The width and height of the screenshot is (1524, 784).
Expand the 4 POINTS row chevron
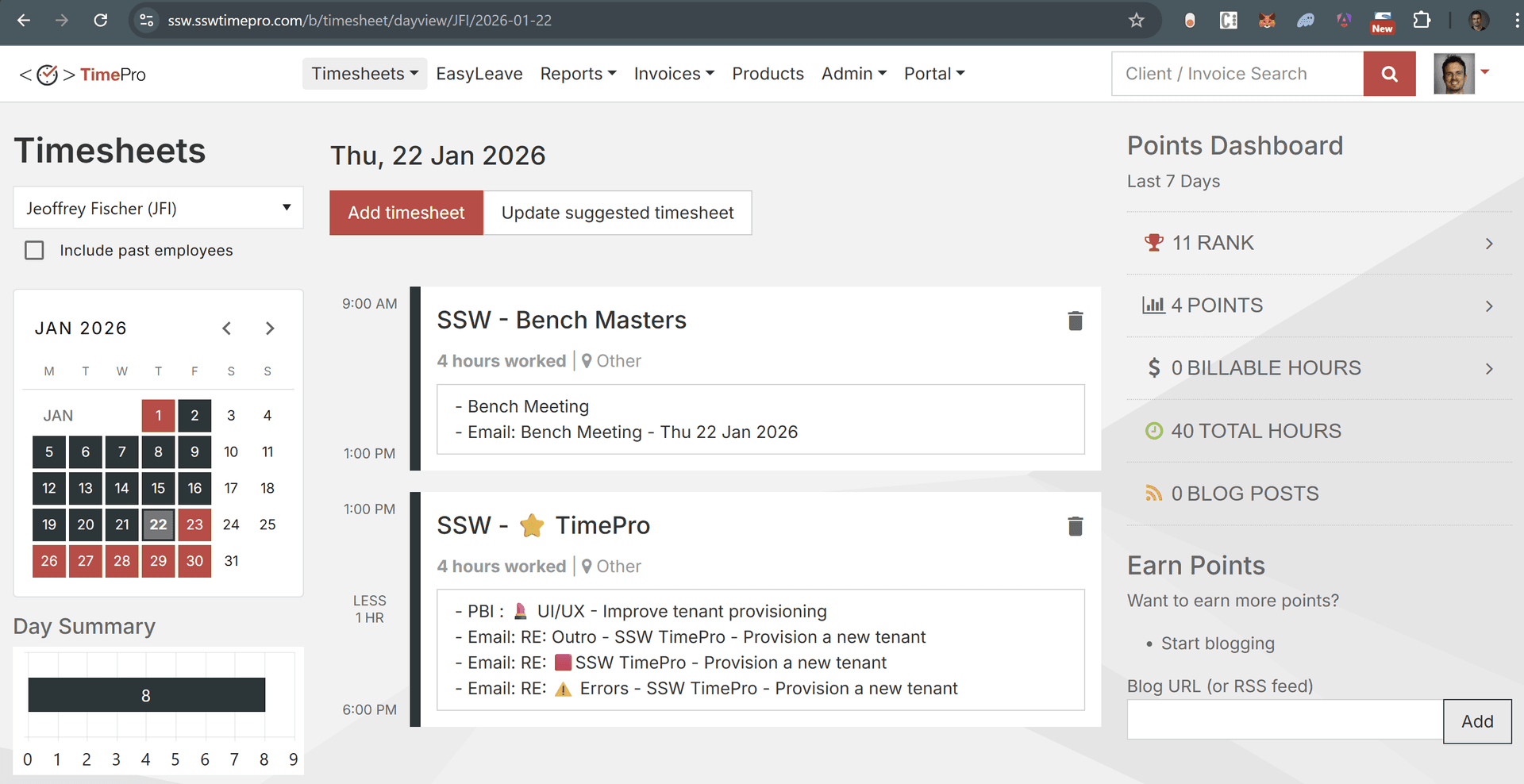pos(1489,306)
